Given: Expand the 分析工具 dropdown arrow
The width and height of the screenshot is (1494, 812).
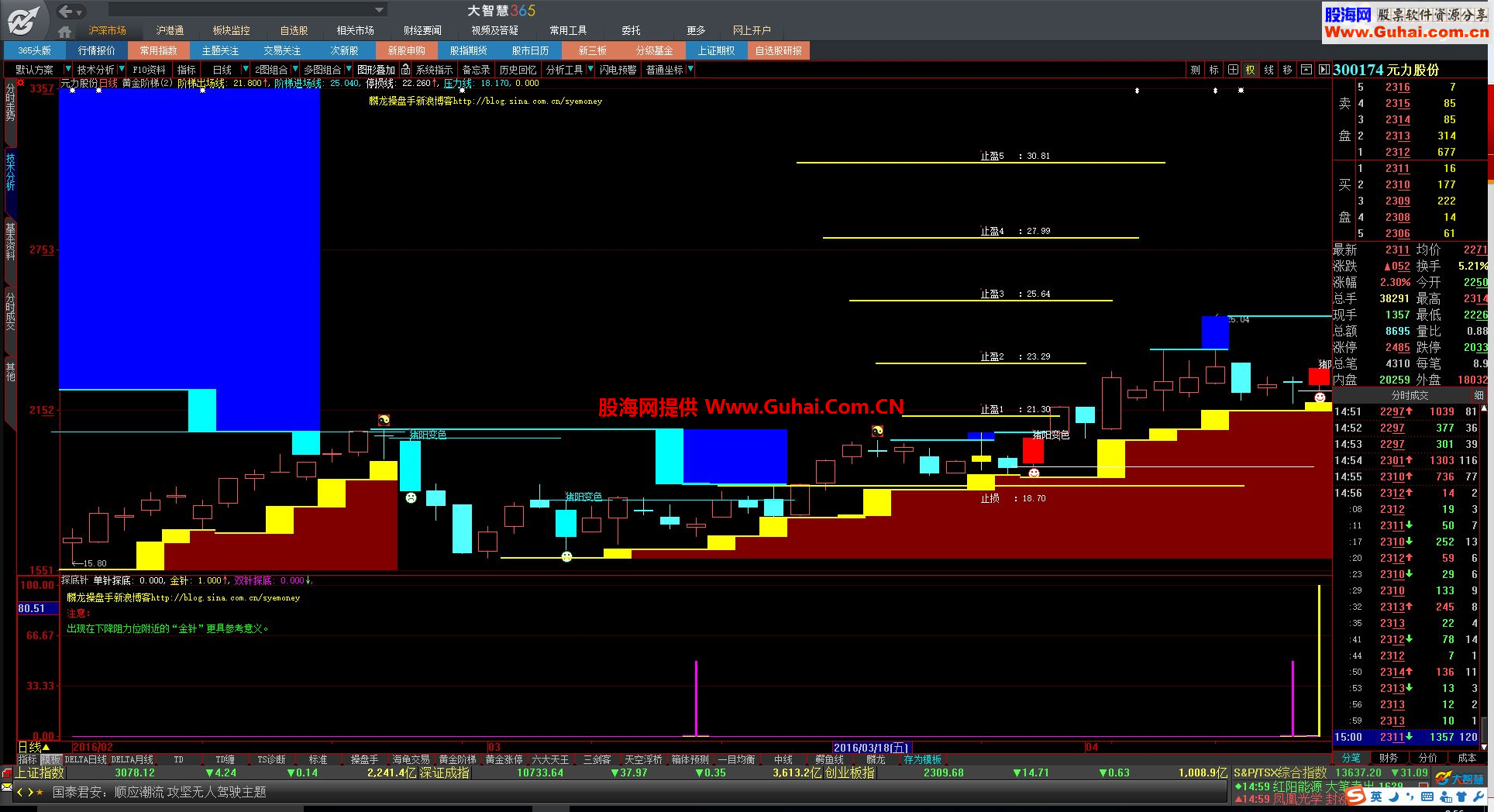Looking at the screenshot, I should click(590, 70).
